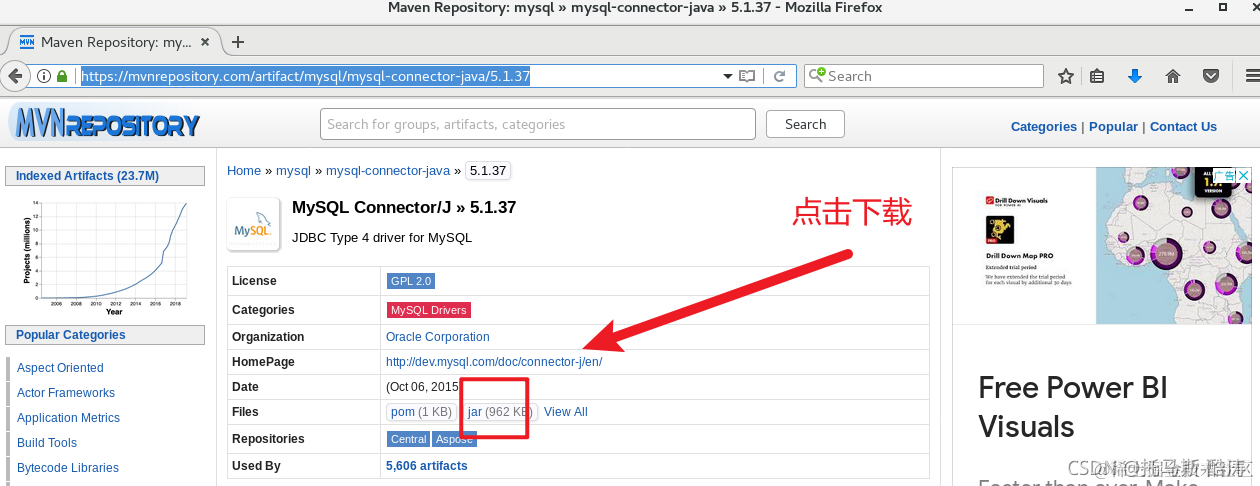Open the MySQL Drivers category tag
Viewport: 1260px width, 486px height.
pos(429,310)
